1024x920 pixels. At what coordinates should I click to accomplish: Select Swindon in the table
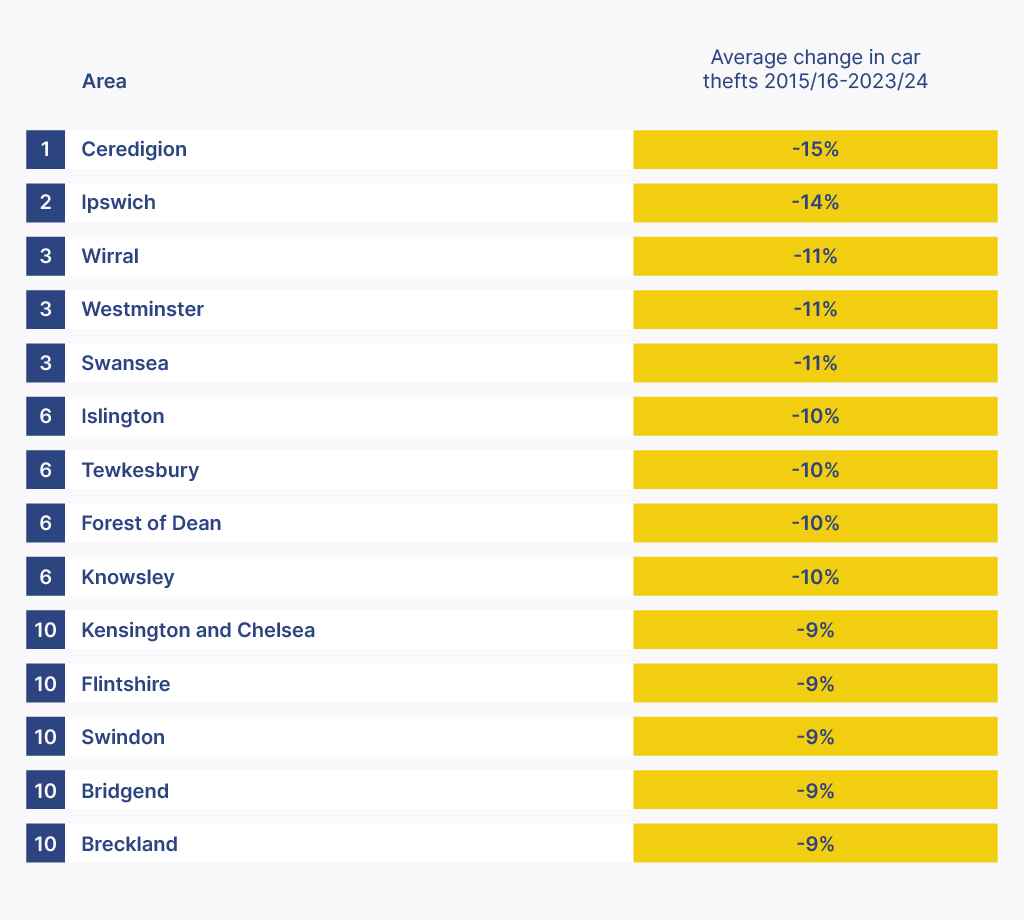click(x=123, y=737)
